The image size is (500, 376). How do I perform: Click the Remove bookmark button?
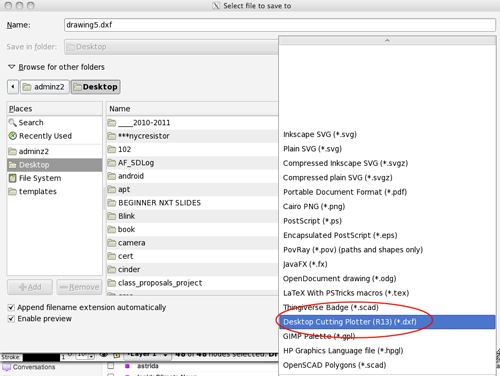79,287
